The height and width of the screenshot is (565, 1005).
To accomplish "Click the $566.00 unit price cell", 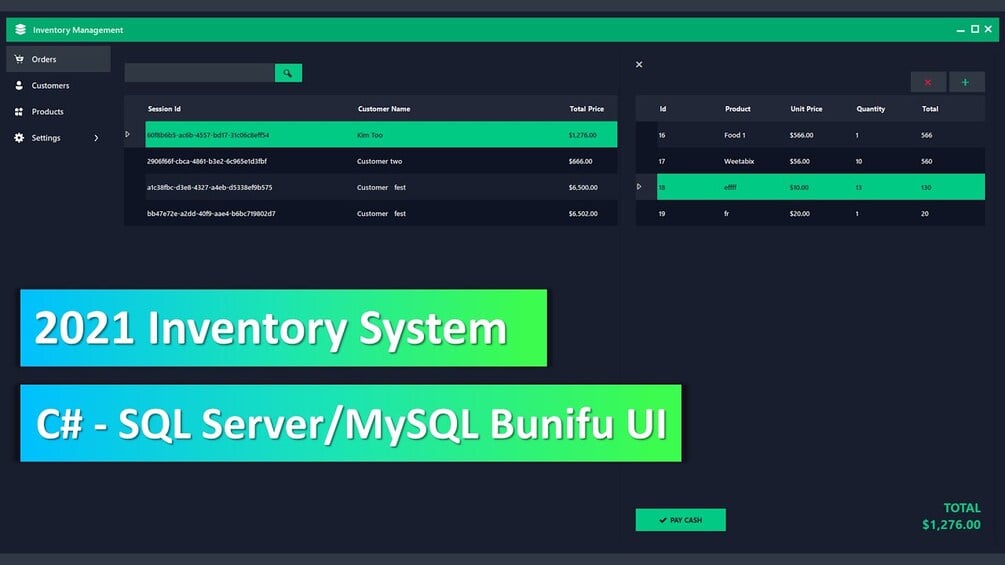I will 801,135.
